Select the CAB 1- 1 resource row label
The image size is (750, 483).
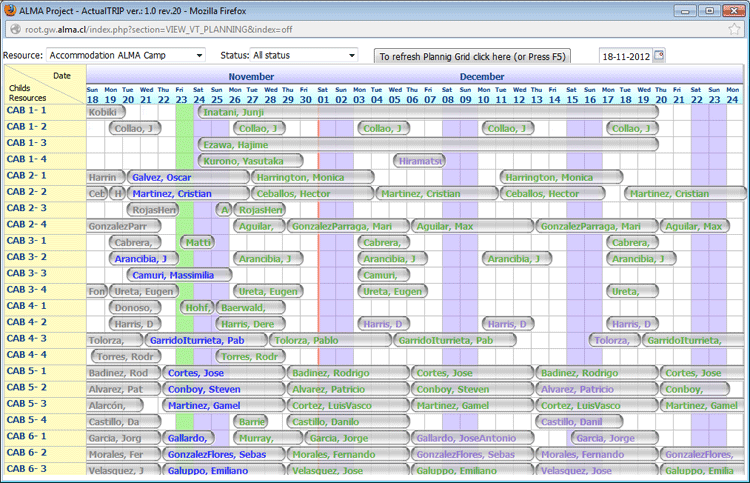27,111
